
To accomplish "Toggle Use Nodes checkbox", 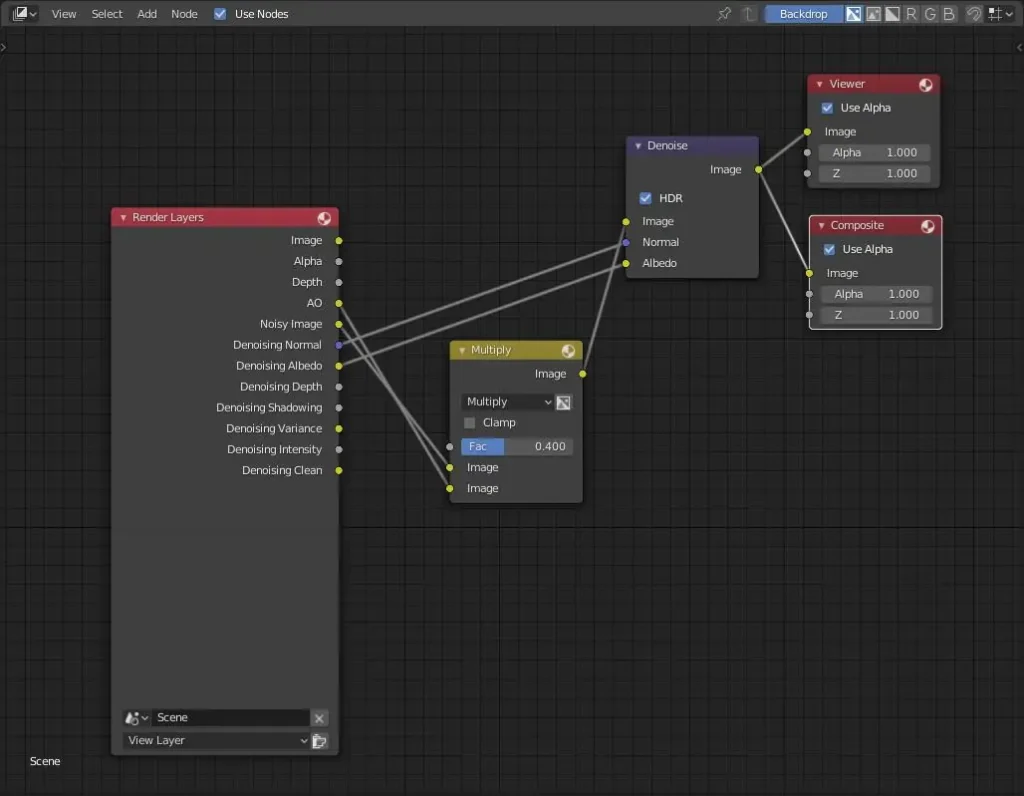I will 220,14.
